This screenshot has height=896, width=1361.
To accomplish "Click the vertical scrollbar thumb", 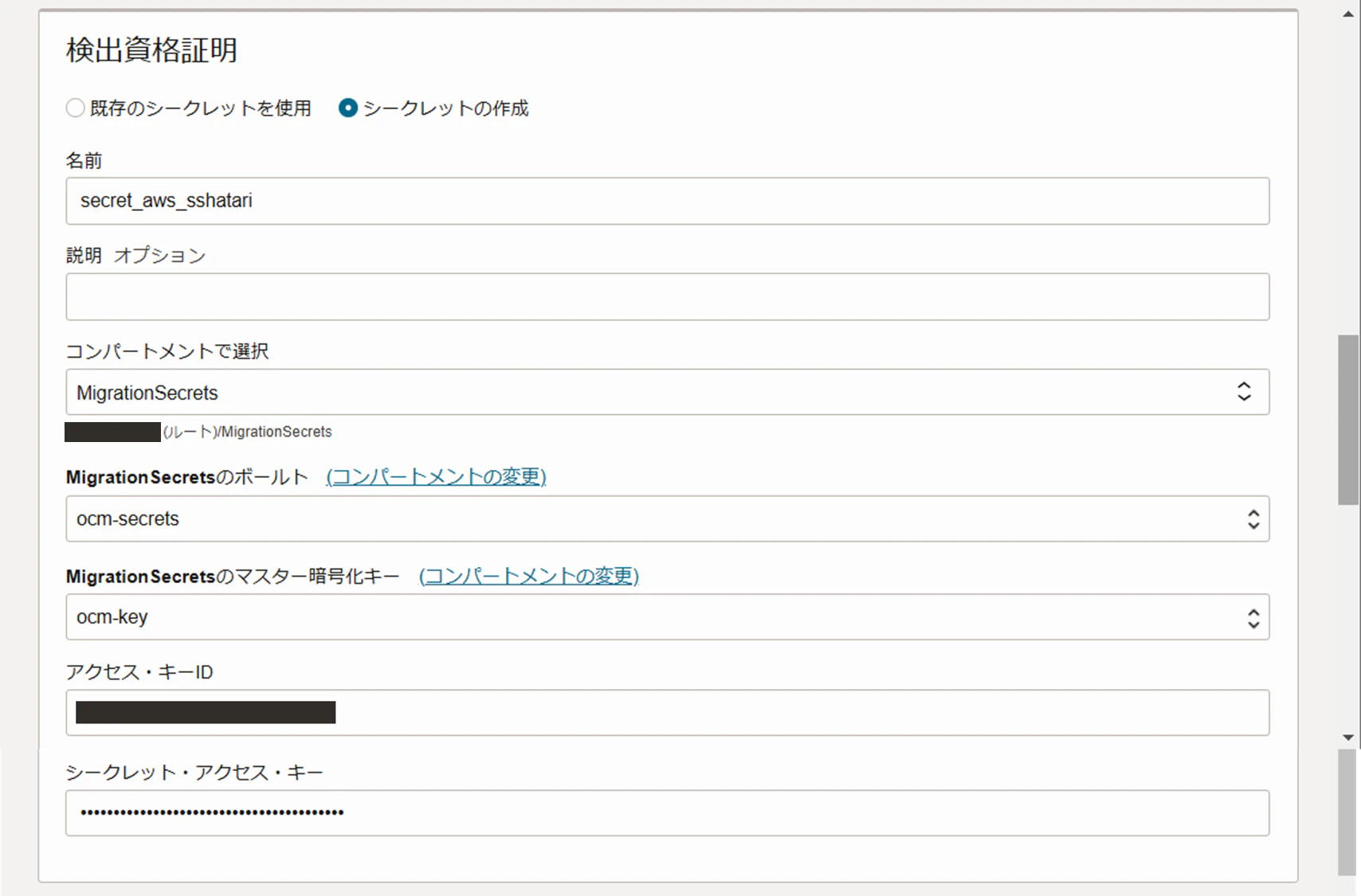I will [1348, 420].
